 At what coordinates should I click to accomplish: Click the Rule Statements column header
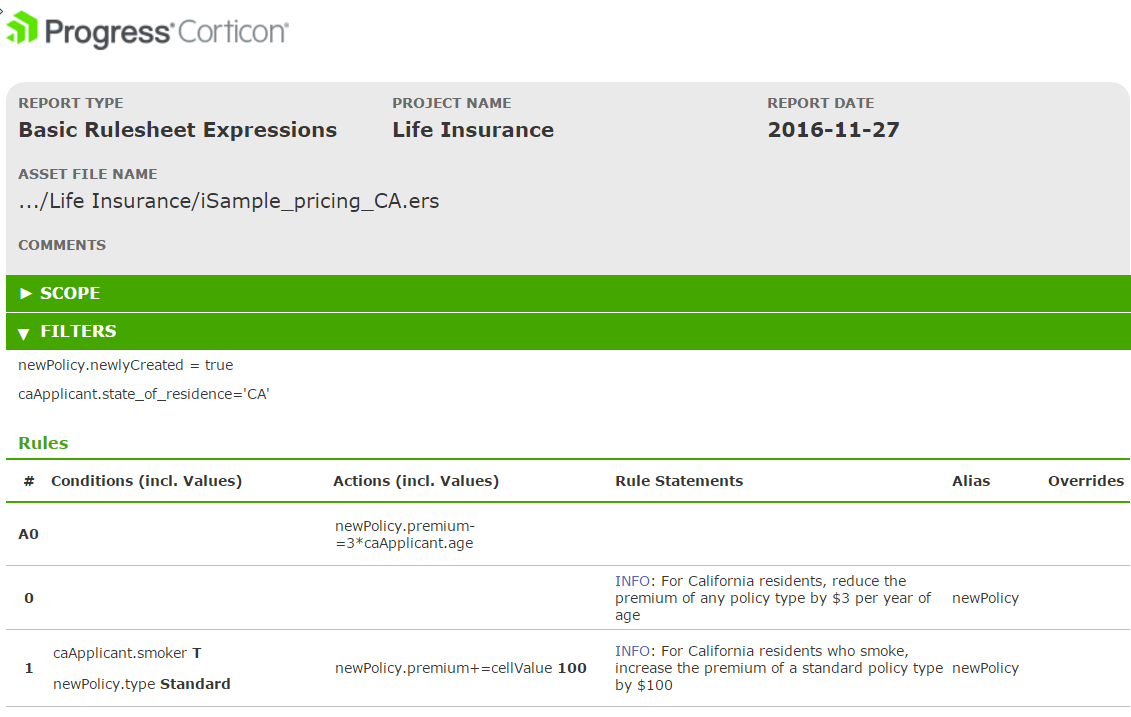point(679,481)
